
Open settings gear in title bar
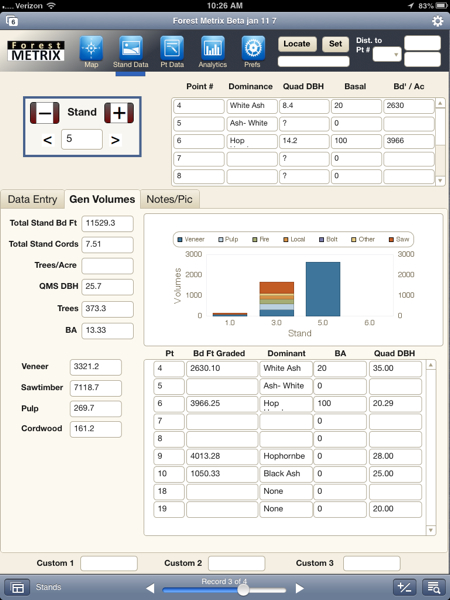click(x=437, y=21)
